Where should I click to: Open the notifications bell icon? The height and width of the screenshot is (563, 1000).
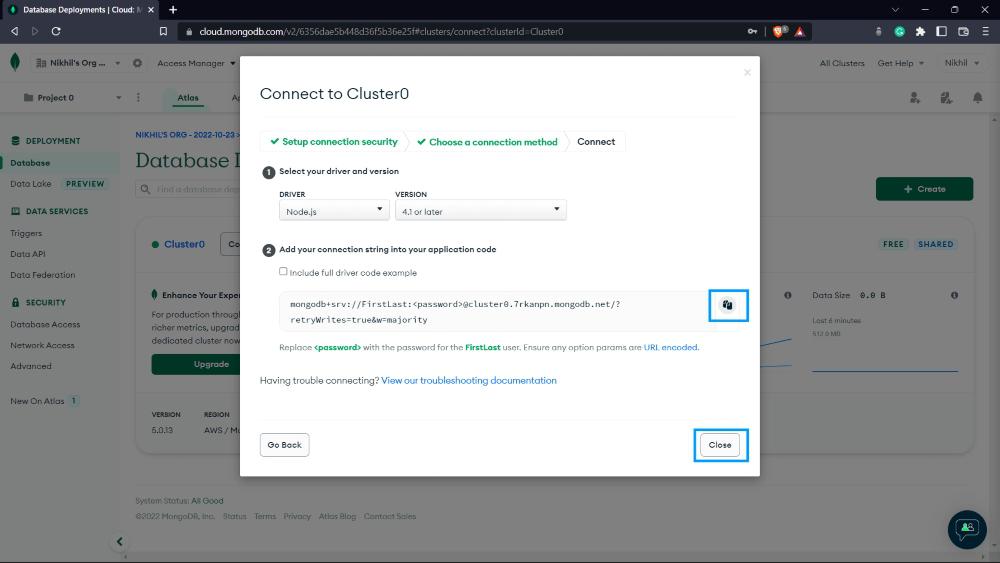[x=978, y=98]
